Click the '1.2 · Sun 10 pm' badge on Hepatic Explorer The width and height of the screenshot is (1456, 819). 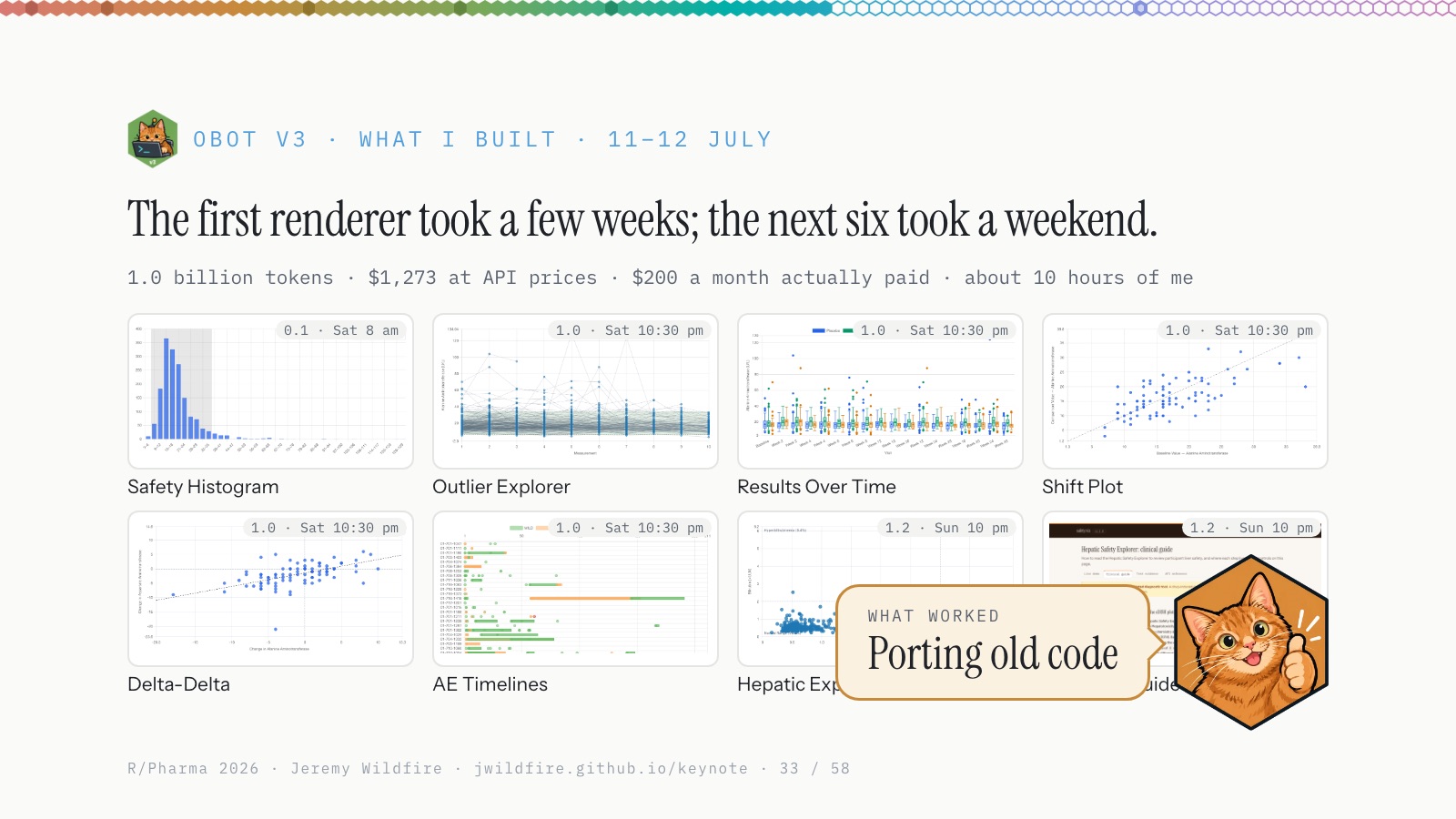click(x=946, y=528)
